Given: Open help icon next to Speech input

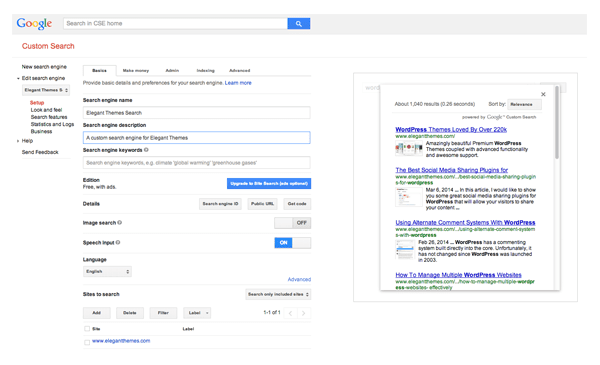Looking at the screenshot, I should [x=118, y=243].
